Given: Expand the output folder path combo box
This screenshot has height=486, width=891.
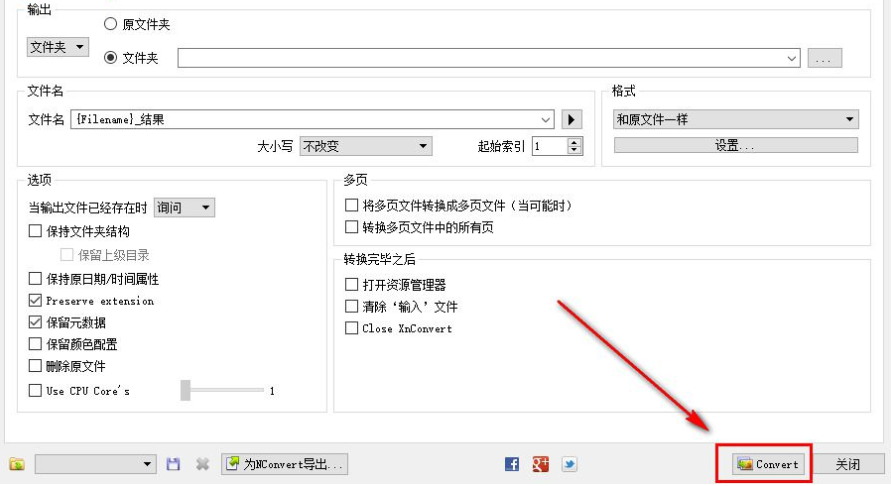Looking at the screenshot, I should coord(792,58).
